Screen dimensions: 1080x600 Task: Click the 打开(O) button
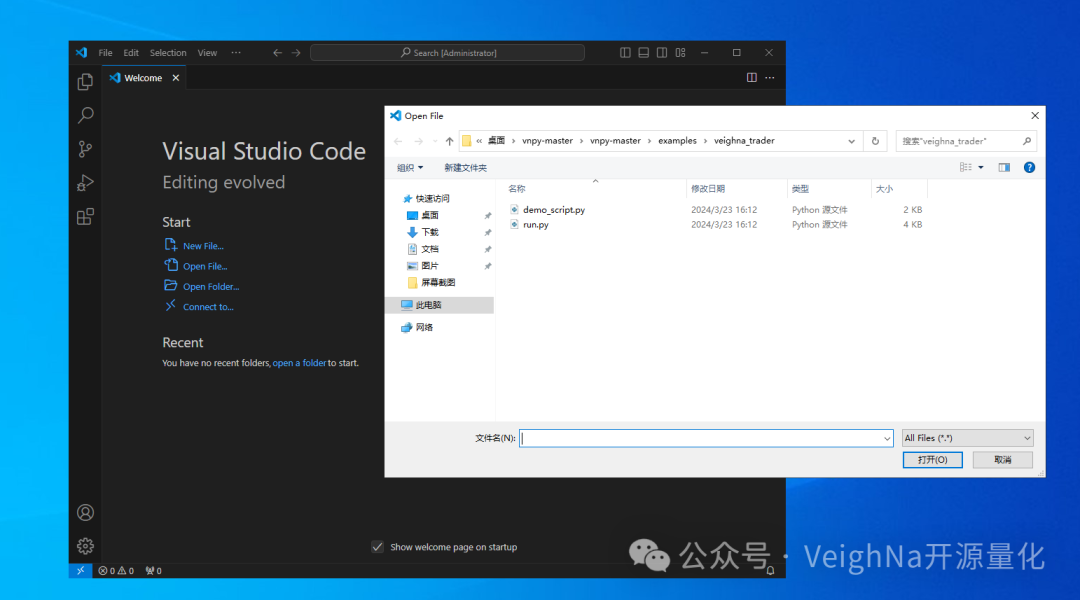coord(932,460)
